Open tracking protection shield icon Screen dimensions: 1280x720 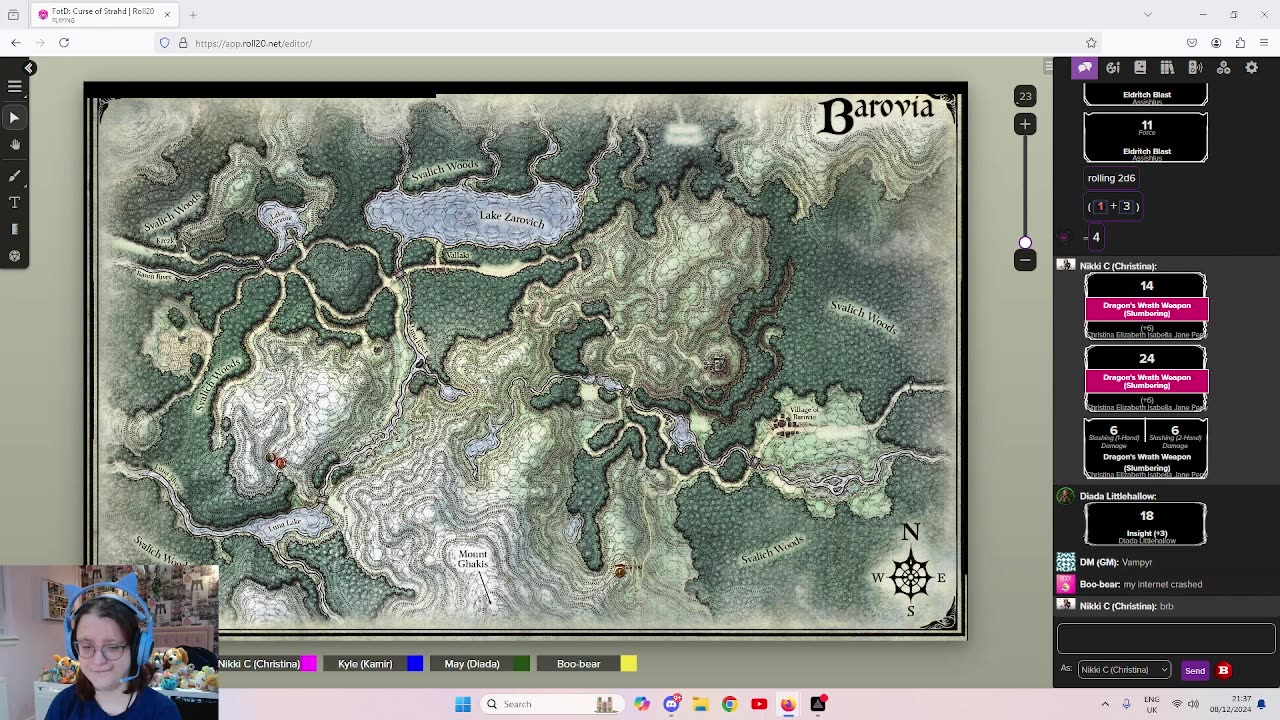pyautogui.click(x=164, y=43)
